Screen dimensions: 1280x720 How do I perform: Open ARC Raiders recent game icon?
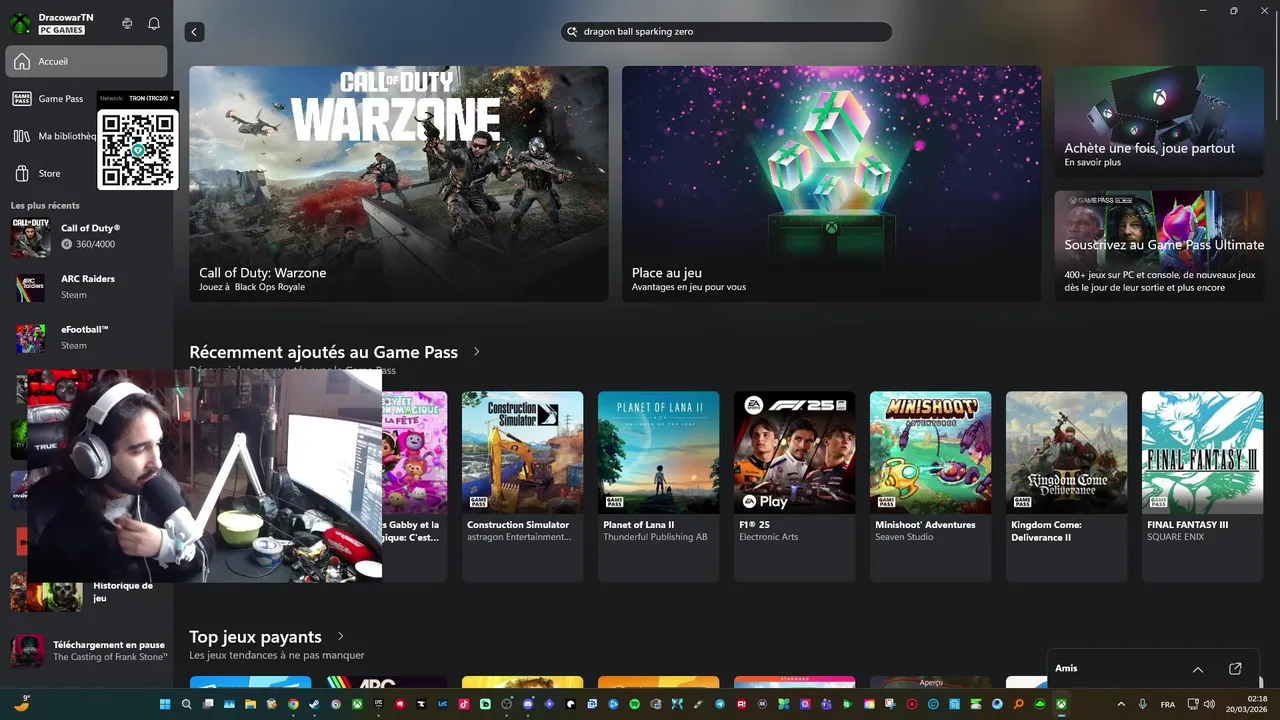point(30,288)
